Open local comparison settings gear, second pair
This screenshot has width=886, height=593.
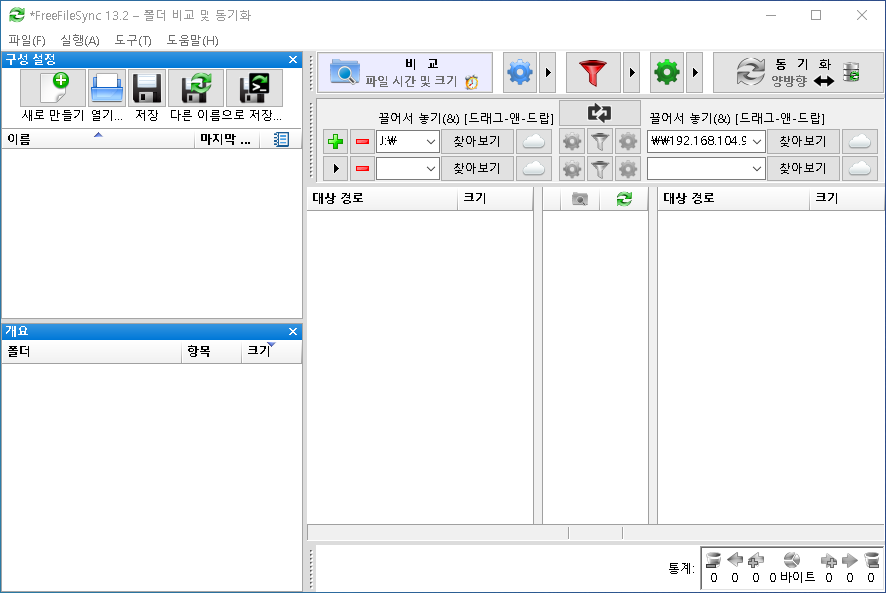click(x=572, y=168)
